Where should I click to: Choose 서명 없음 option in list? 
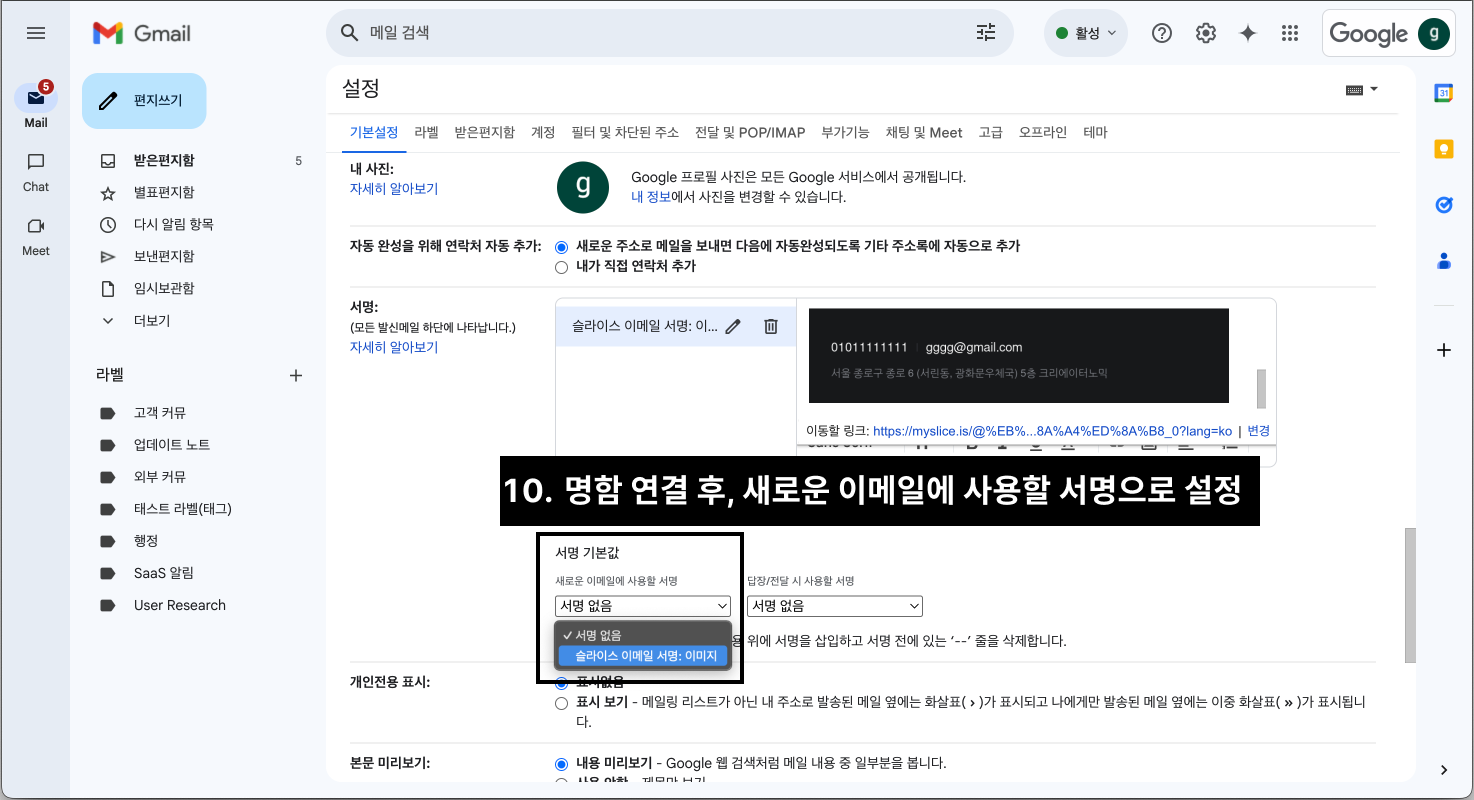643,635
